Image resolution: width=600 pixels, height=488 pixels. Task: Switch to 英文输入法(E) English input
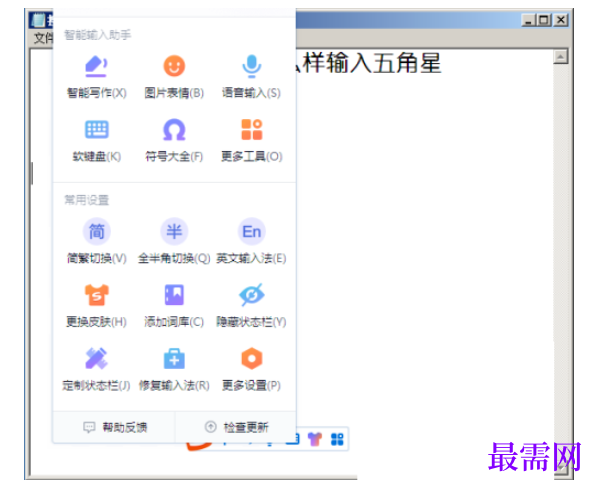tap(251, 242)
